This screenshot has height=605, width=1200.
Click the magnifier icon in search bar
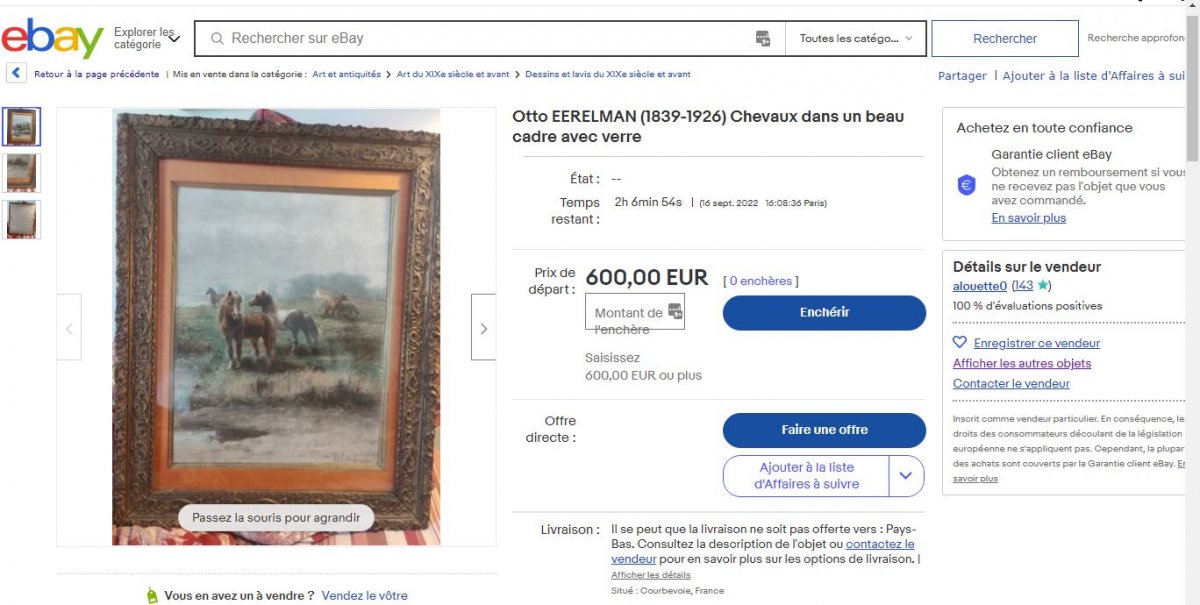(216, 38)
